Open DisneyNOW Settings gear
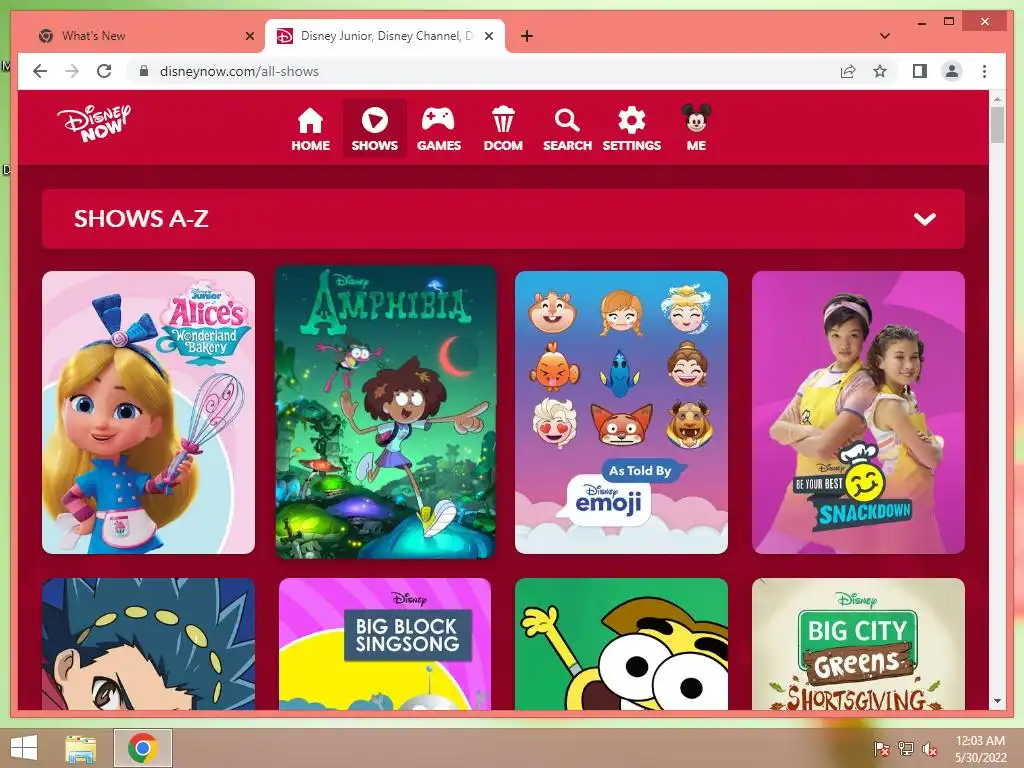Image resolution: width=1024 pixels, height=768 pixels. coord(632,129)
